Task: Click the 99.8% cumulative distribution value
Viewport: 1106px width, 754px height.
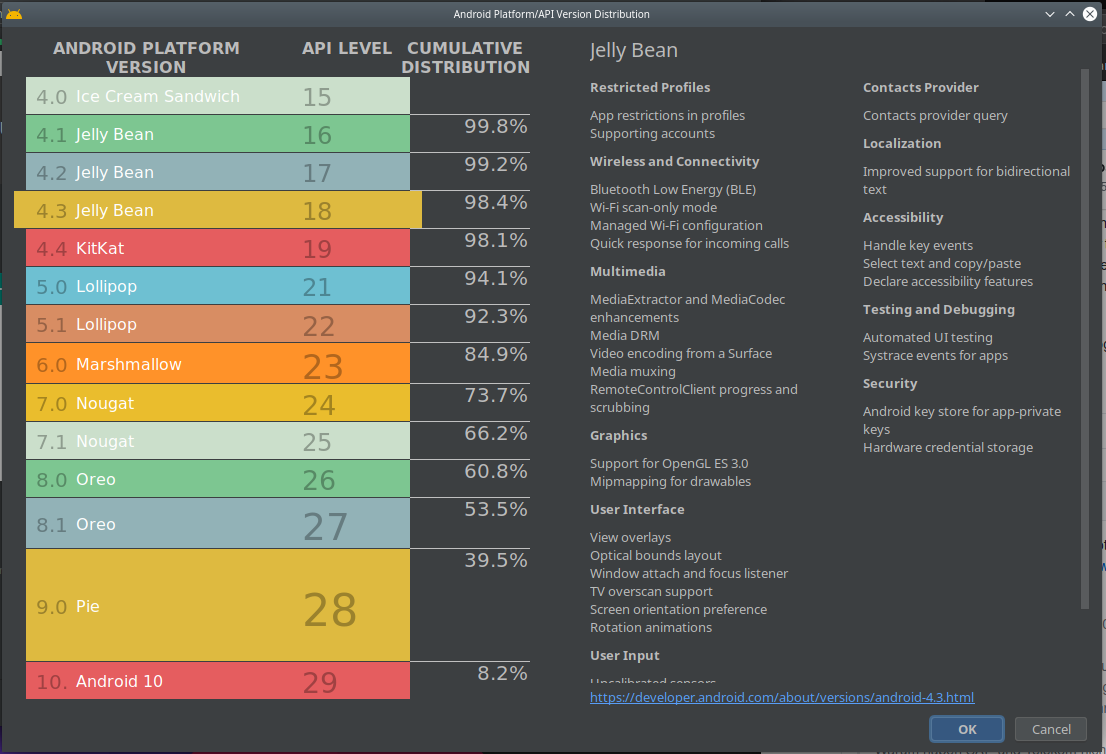Action: (496, 126)
